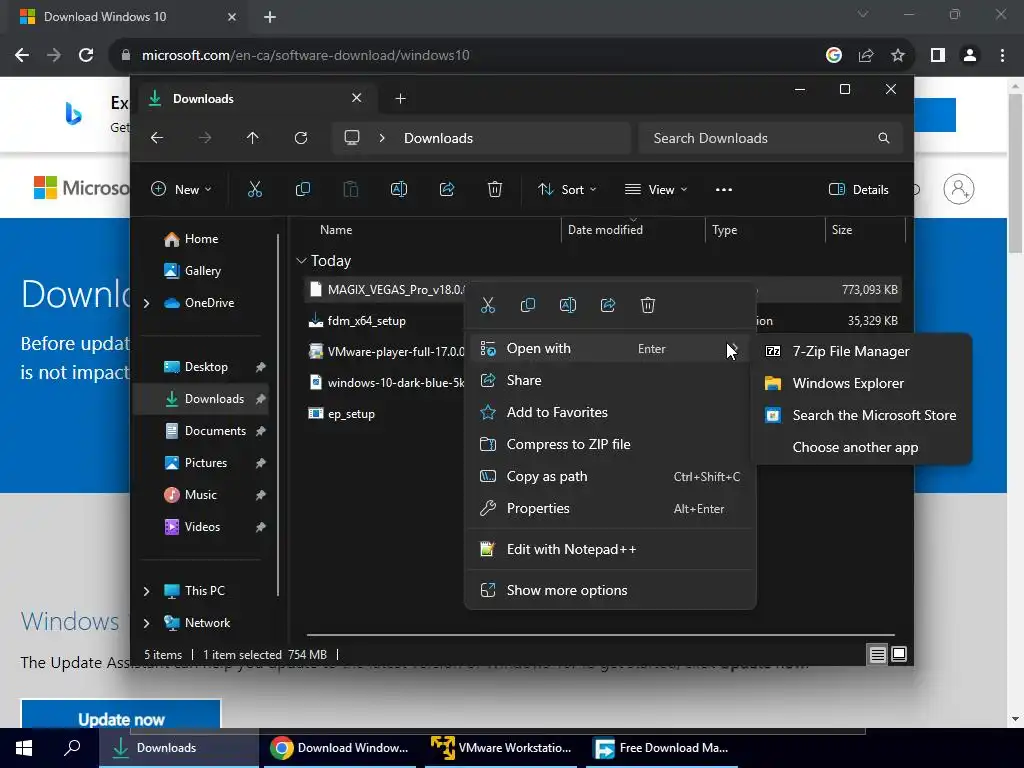1024x768 pixels.
Task: Click Rename icon in Explorer toolbar
Action: tap(398, 189)
